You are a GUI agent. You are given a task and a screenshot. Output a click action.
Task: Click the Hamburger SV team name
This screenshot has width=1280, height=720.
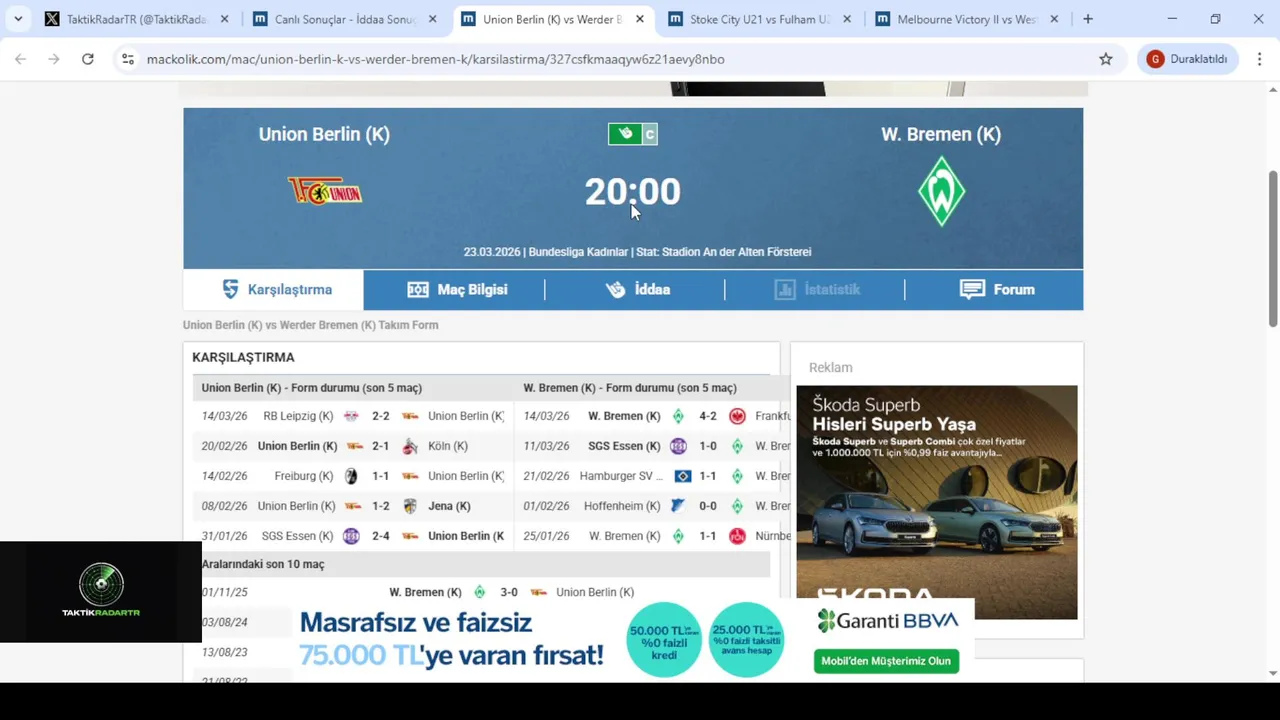click(621, 476)
